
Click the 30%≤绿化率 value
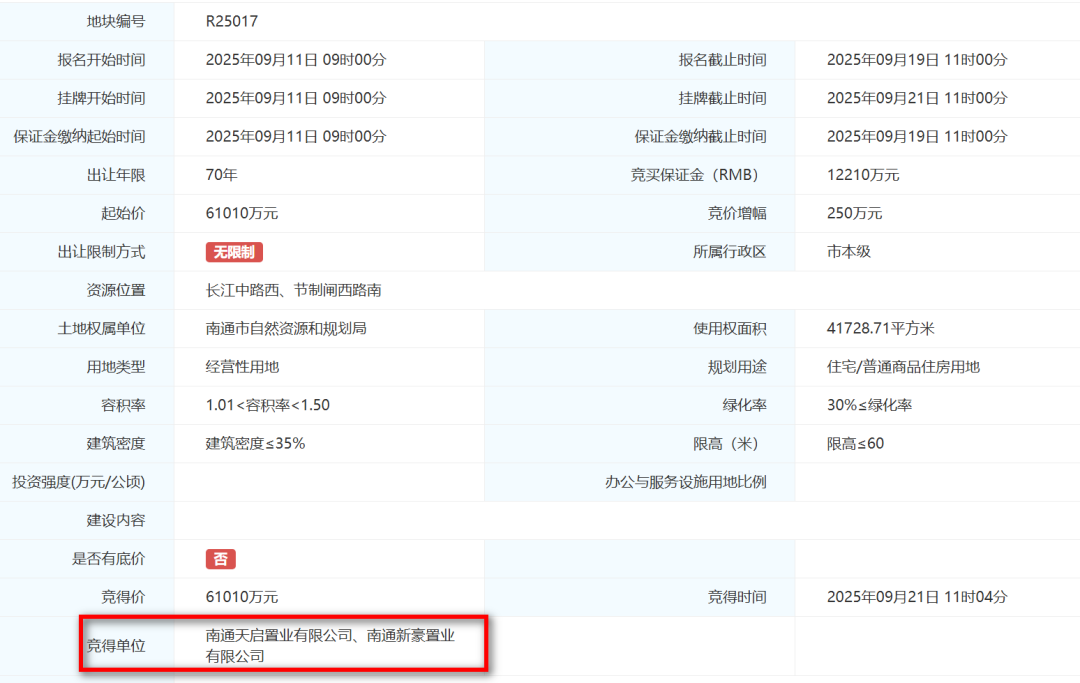(869, 406)
